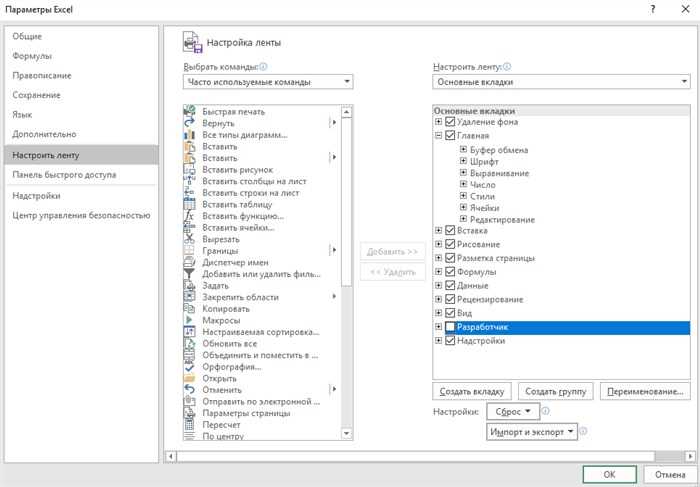Click the Диспетчер имен icon
700x487 pixels.
pyautogui.click(x=189, y=262)
